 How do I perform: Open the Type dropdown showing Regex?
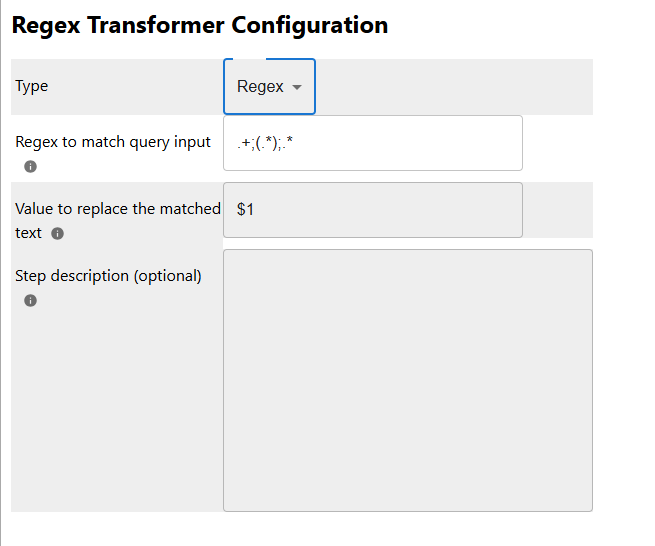point(269,87)
